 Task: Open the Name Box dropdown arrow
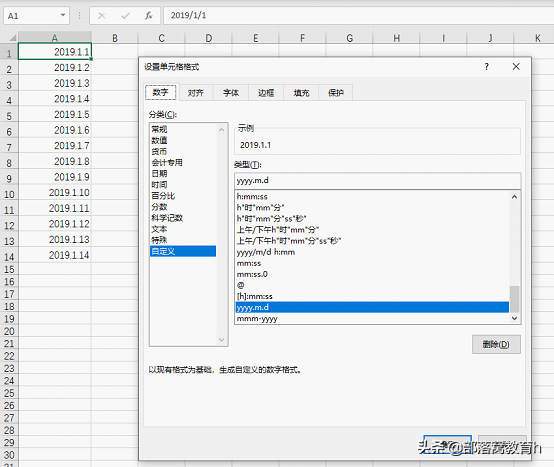coord(63,15)
